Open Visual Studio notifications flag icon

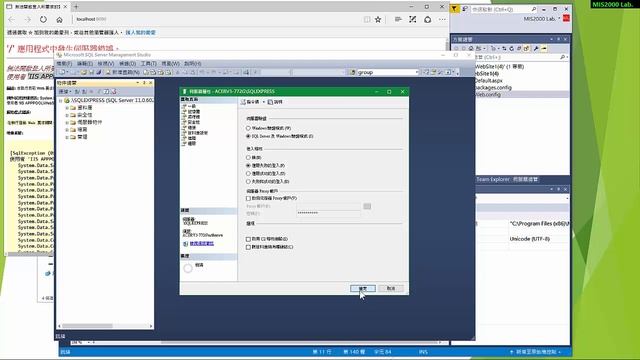(454, 9)
